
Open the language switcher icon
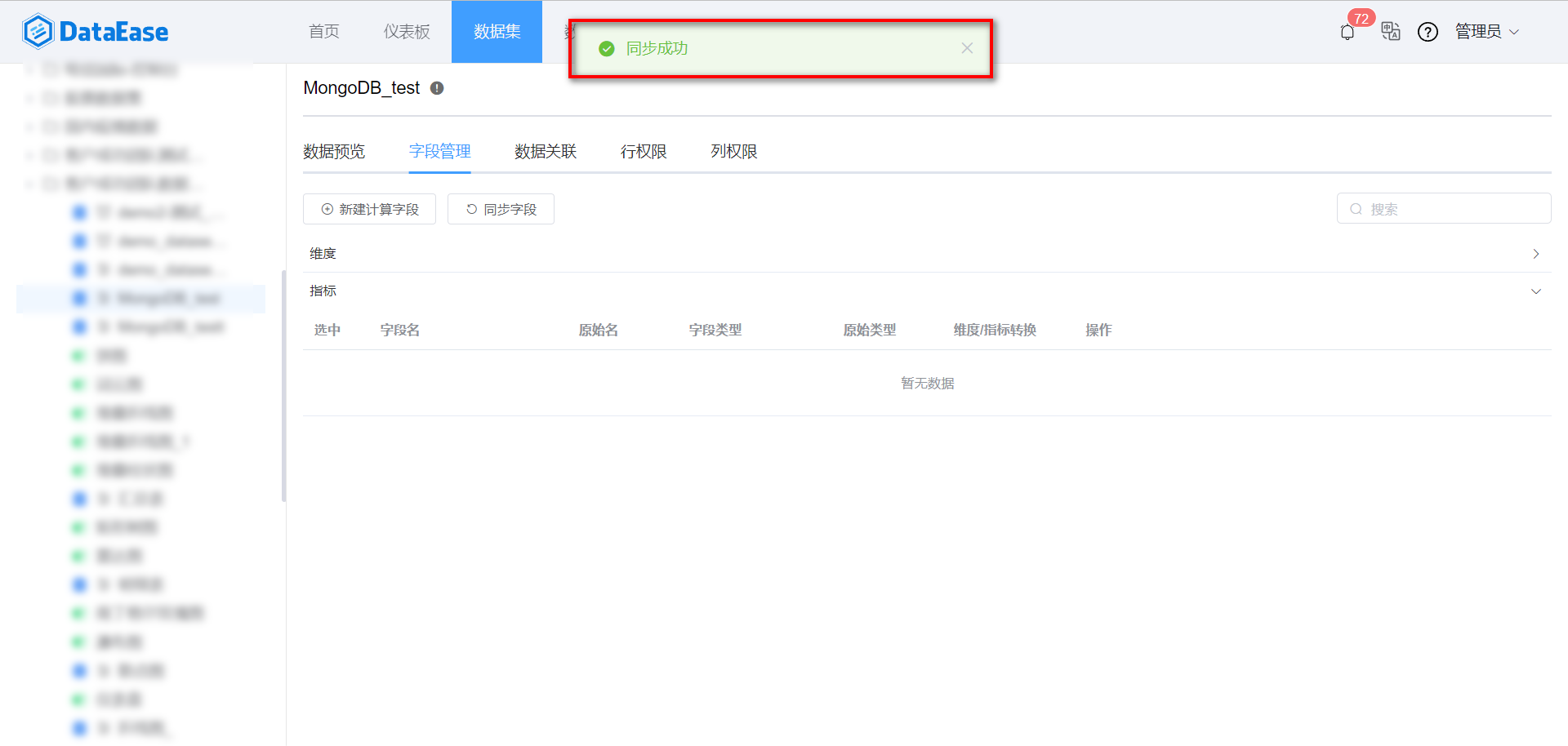[x=1390, y=32]
